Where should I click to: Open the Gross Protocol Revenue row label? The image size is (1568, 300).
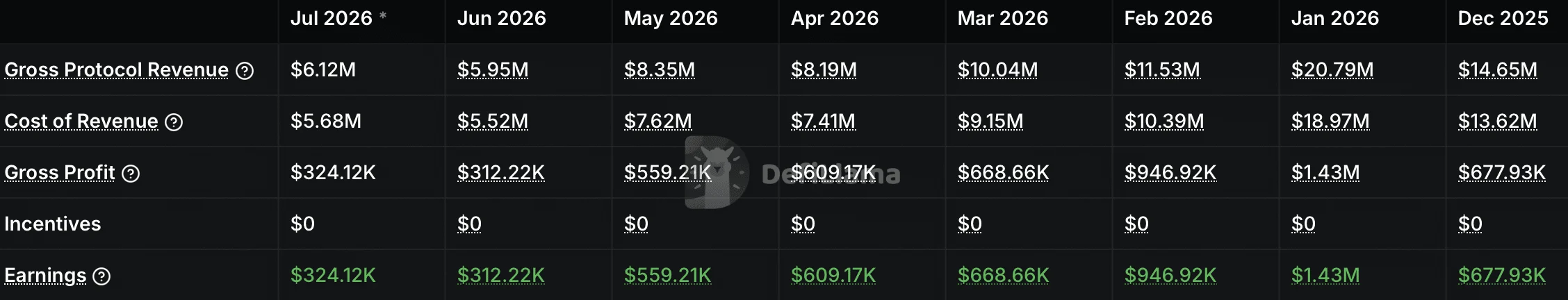pyautogui.click(x=116, y=69)
